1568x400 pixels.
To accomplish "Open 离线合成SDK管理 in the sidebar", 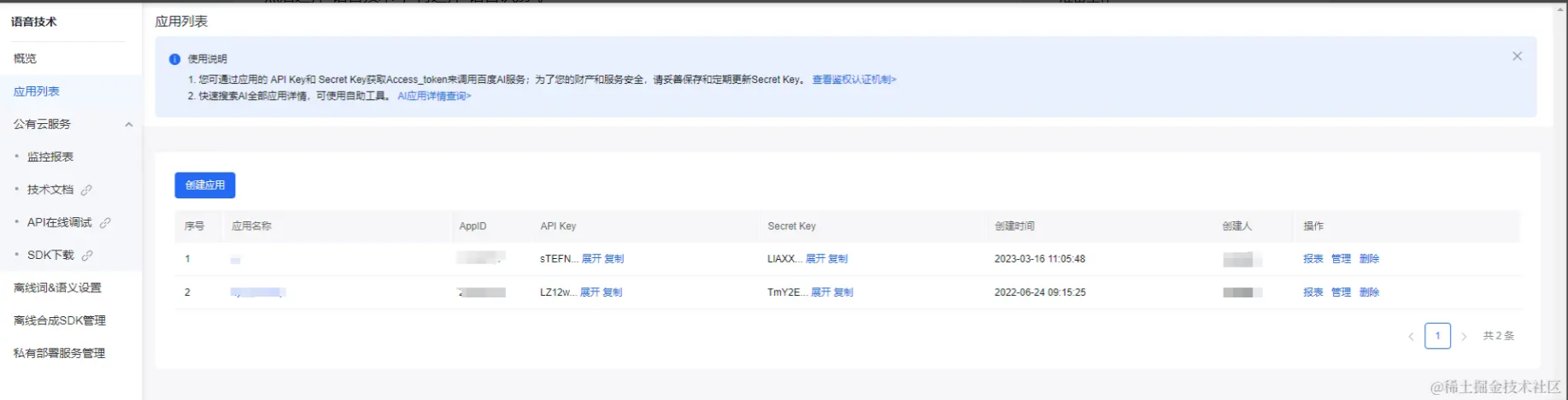I will (60, 321).
